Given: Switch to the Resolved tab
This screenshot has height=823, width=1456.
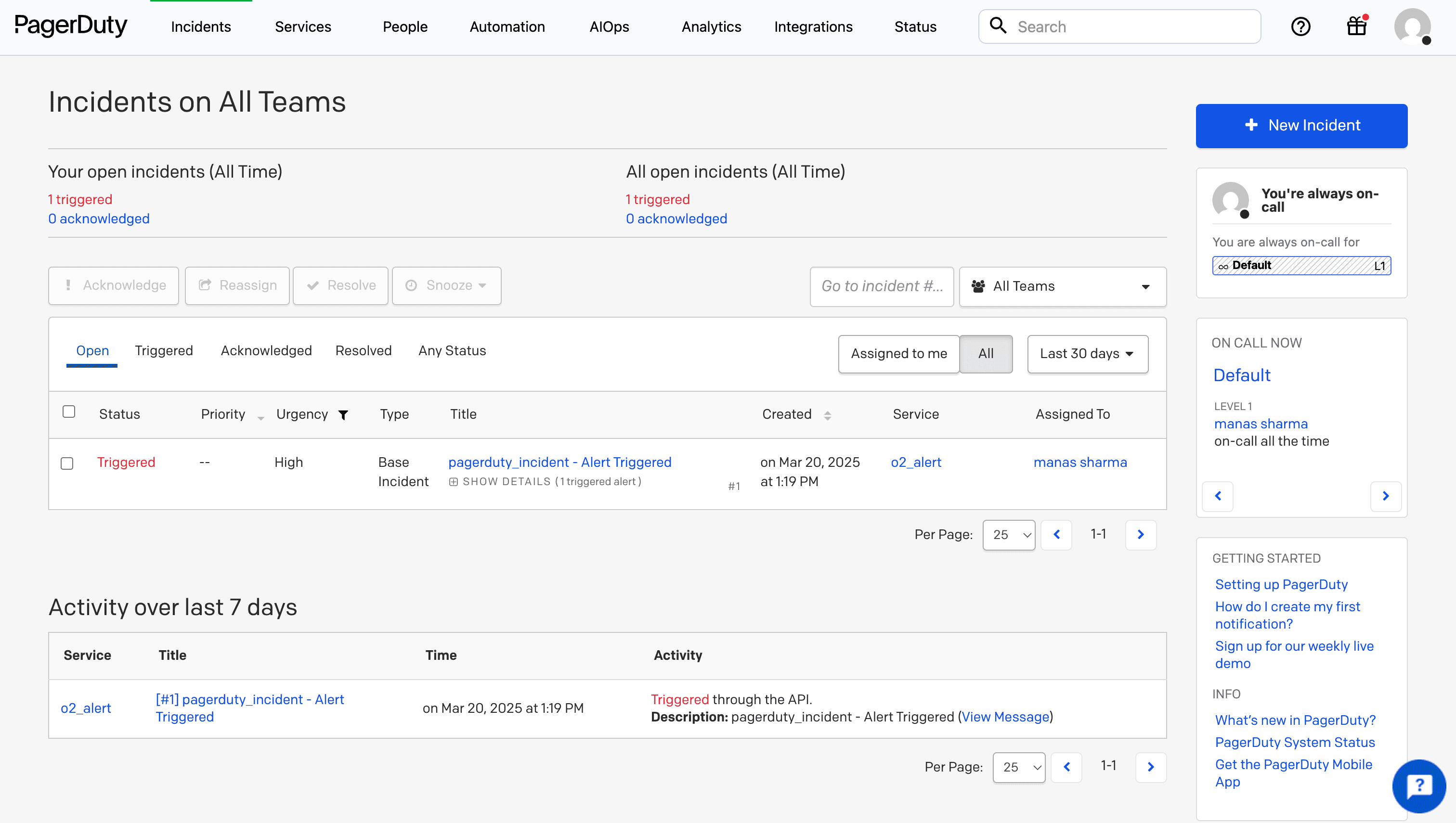Looking at the screenshot, I should [x=363, y=350].
